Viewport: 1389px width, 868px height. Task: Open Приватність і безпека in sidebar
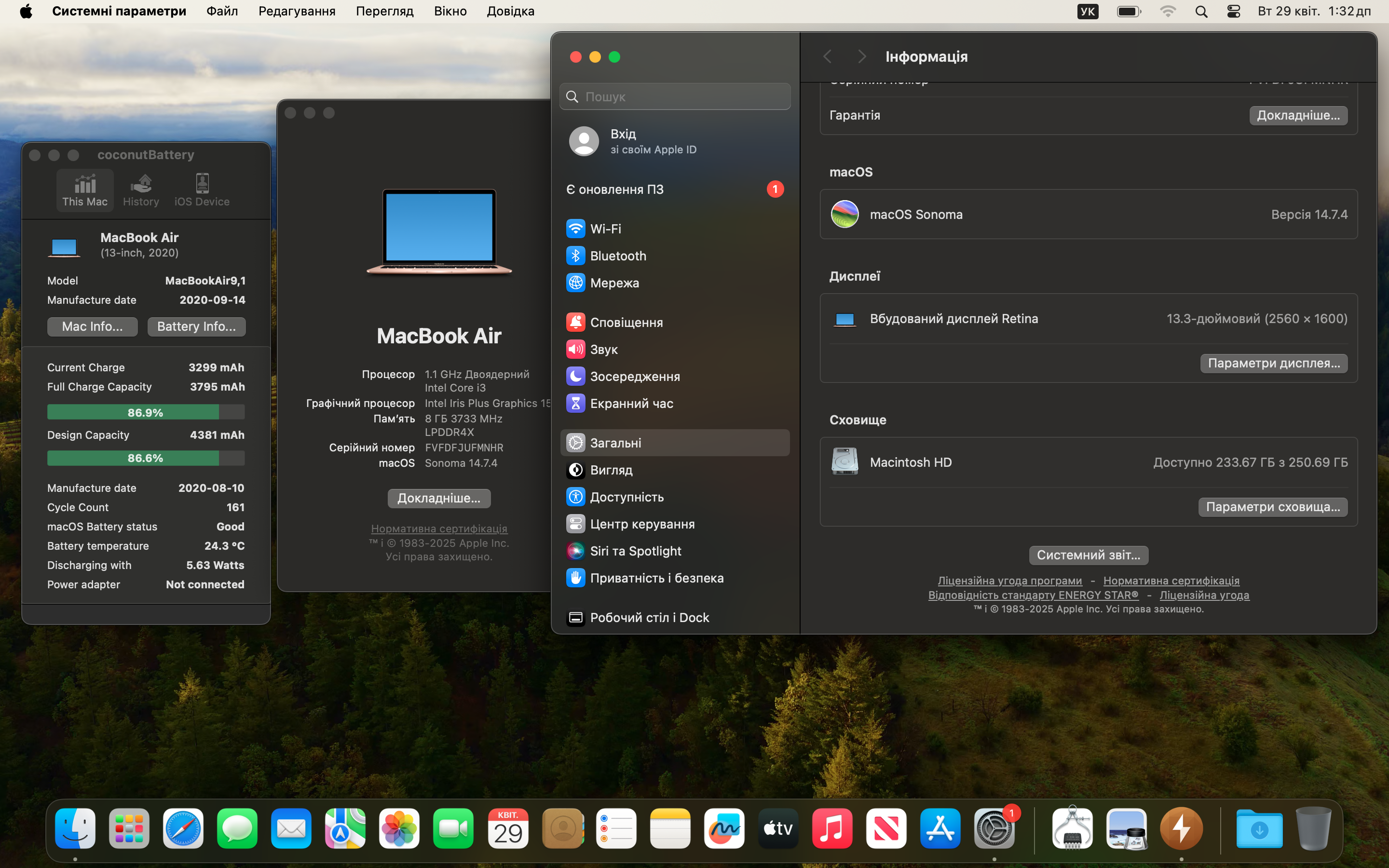tap(675, 578)
